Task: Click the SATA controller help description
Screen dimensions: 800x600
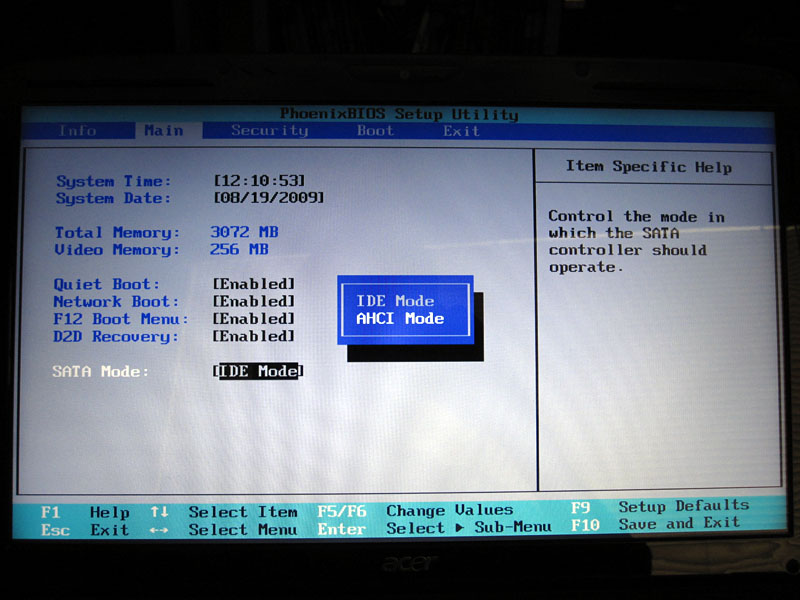Action: point(636,241)
